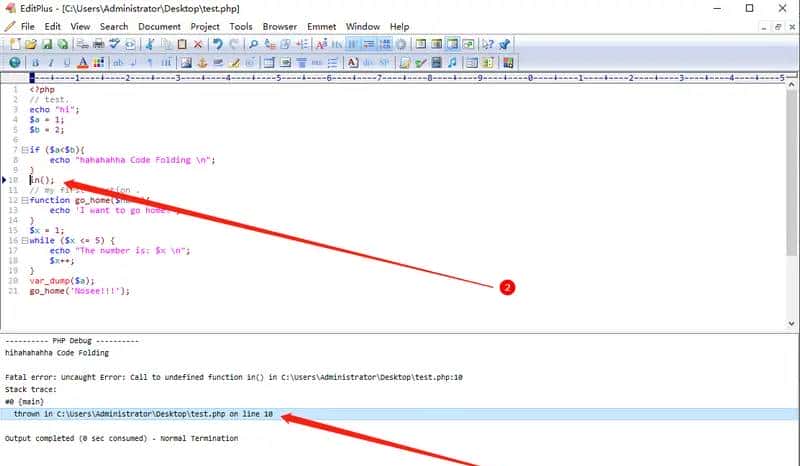Open Find with the magnifier icon

tap(253, 44)
